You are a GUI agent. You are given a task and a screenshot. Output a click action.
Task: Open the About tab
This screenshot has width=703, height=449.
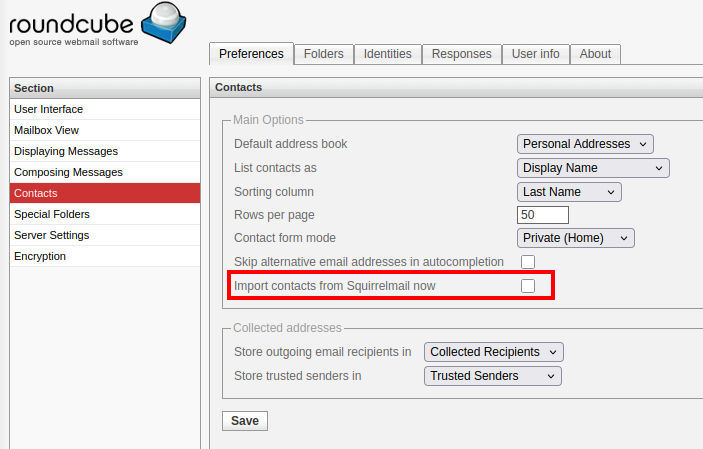[595, 54]
